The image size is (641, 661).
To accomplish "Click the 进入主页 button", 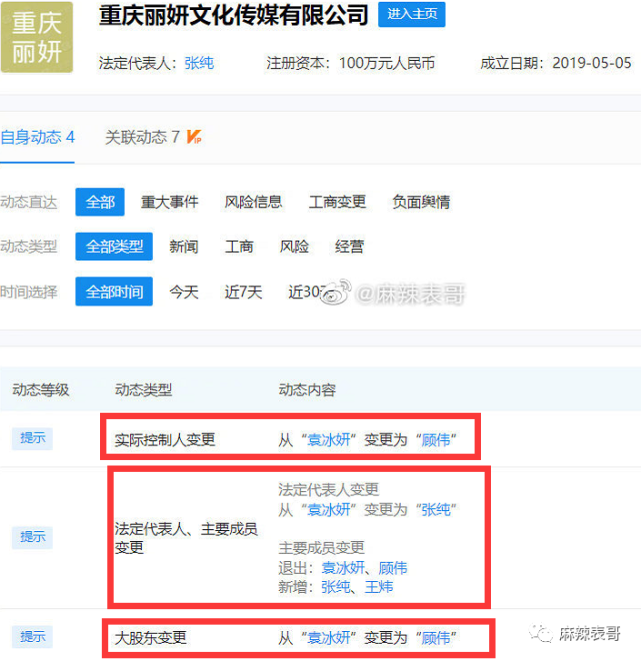I will point(411,14).
